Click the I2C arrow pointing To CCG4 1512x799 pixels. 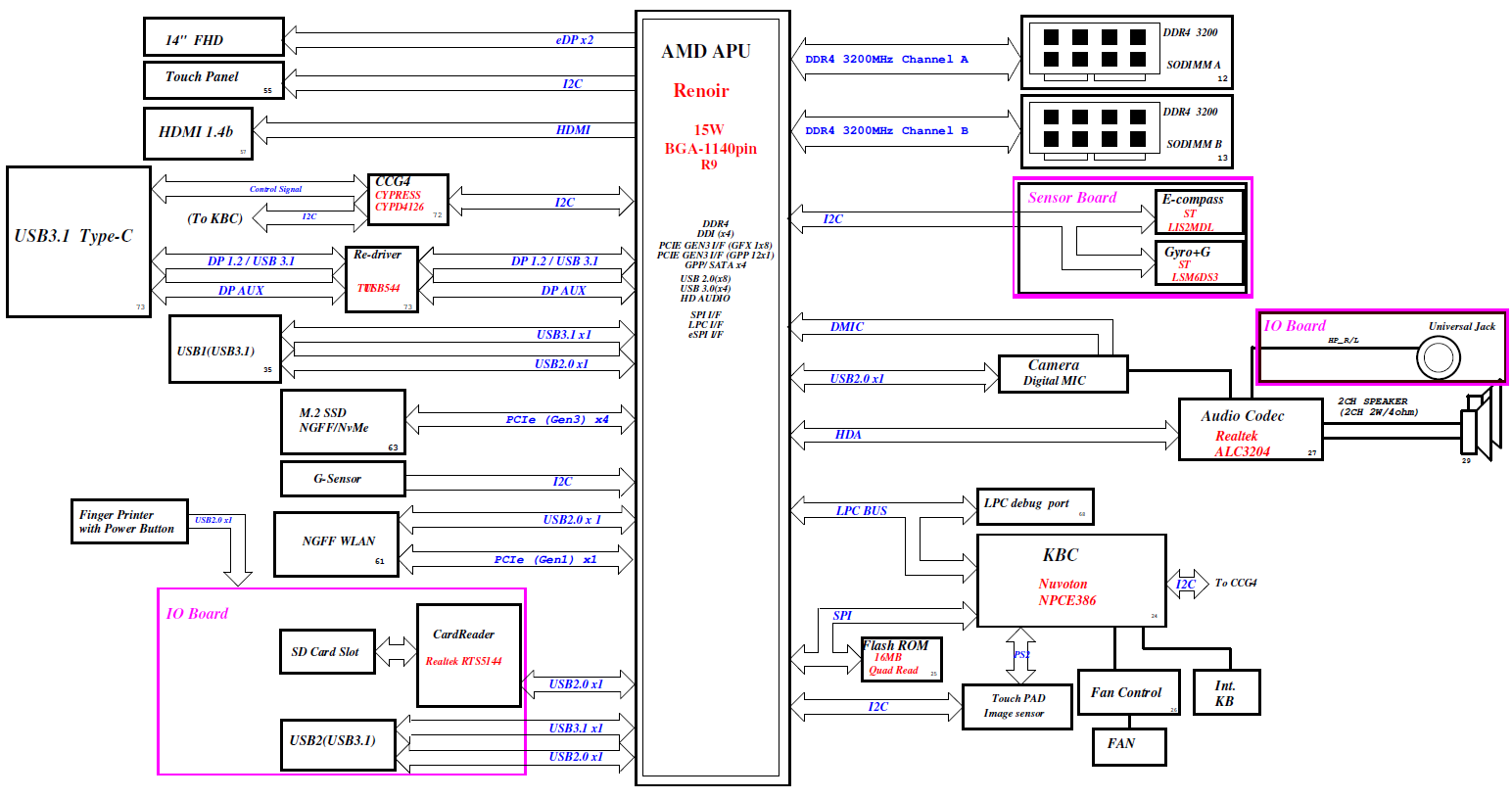coord(1187,584)
